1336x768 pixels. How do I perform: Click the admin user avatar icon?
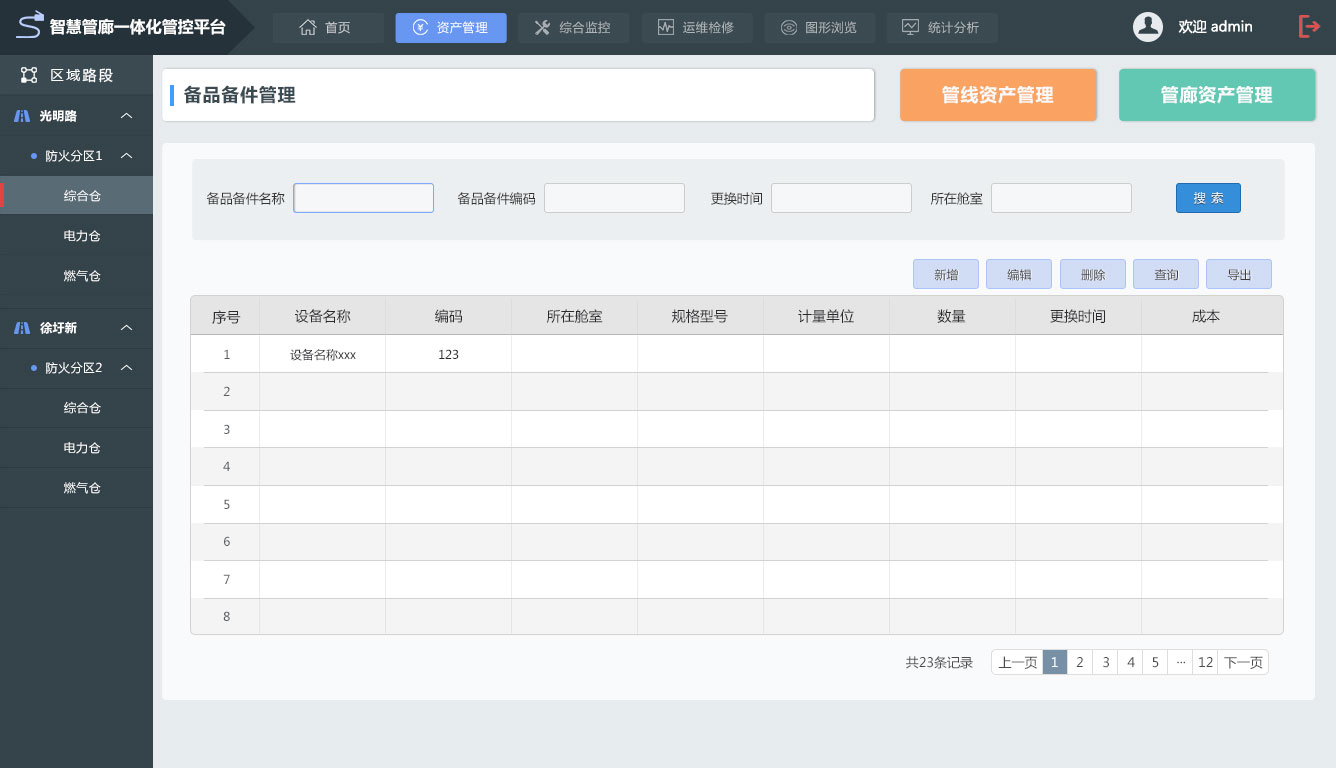(x=1147, y=27)
